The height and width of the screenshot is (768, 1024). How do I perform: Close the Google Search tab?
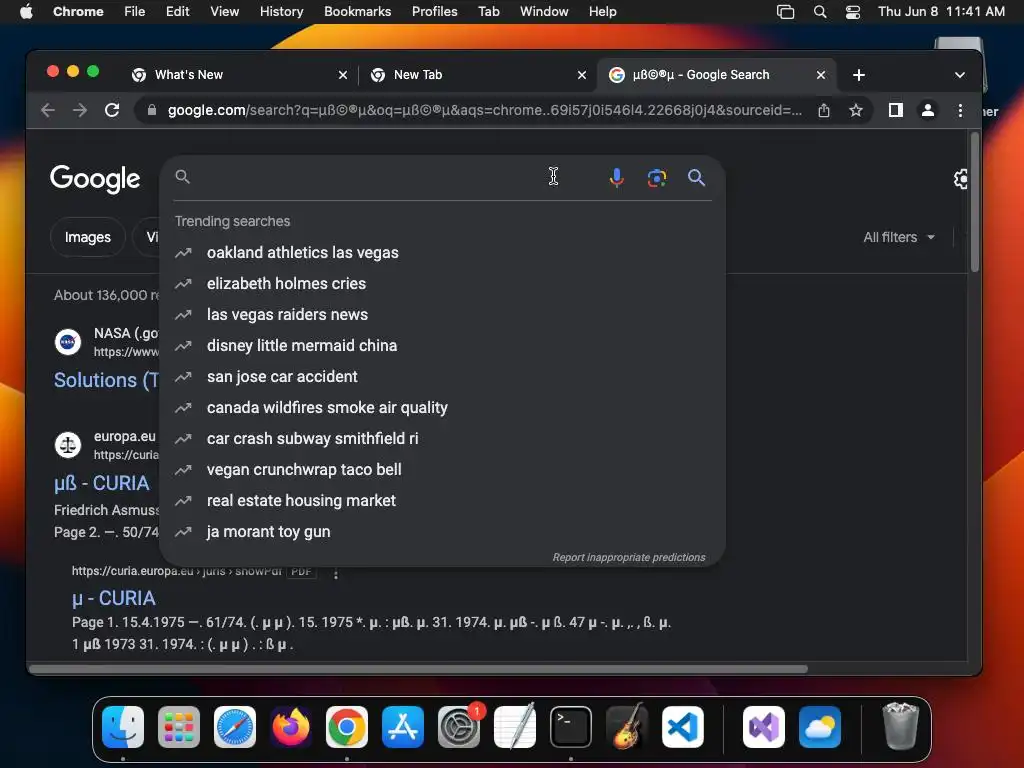coord(821,75)
